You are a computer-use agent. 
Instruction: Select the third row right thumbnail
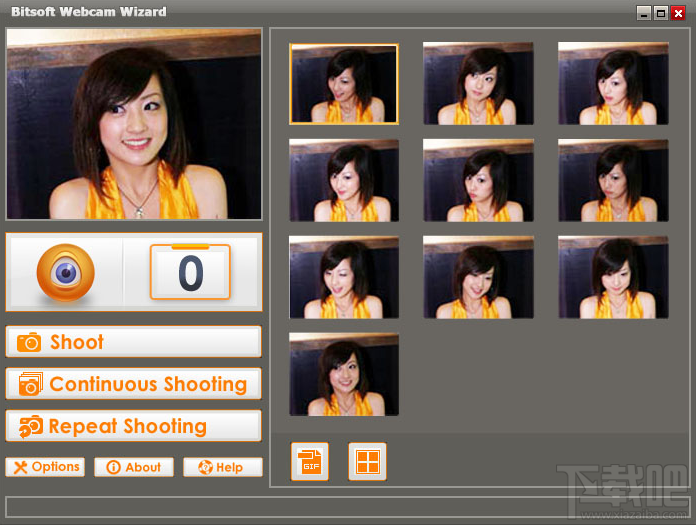click(613, 277)
